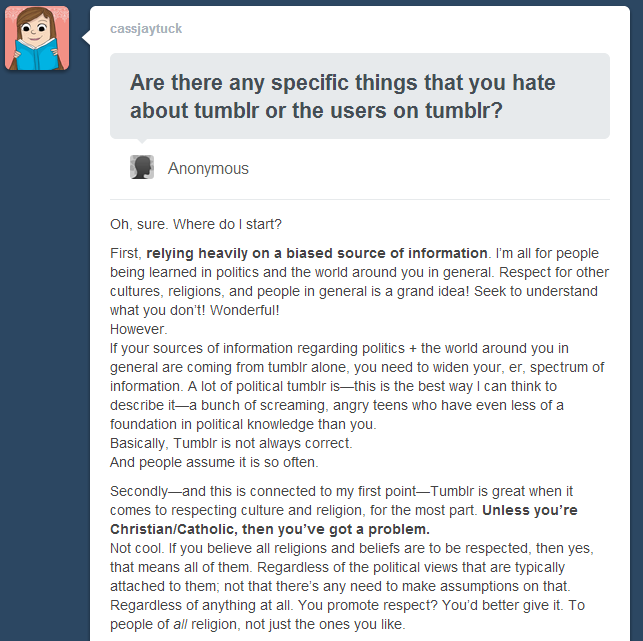
Task: Click the word 'Secondly' opening third paragraph
Action: pos(139,491)
